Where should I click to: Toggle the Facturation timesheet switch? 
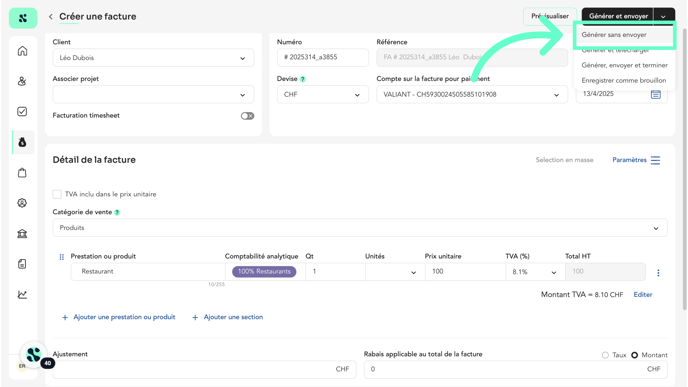click(247, 116)
